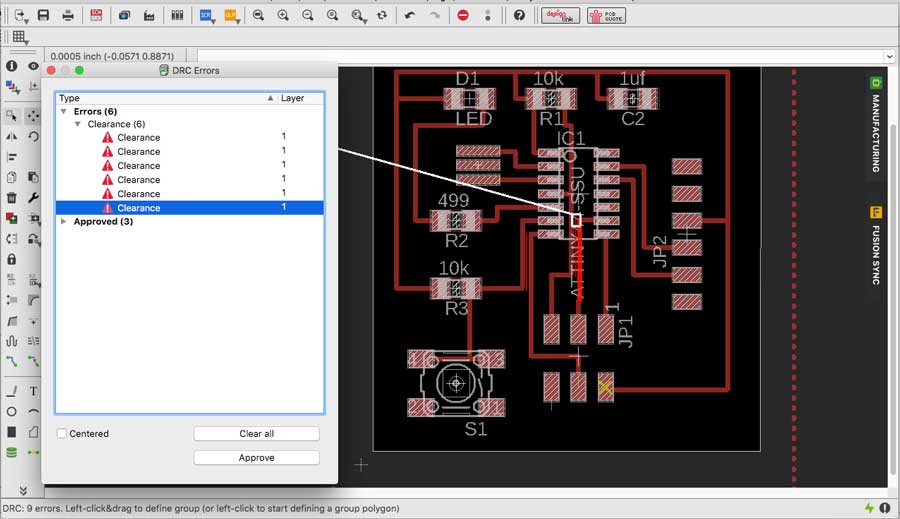The image size is (900, 519).
Task: Select the first Clearance error in list
Action: pyautogui.click(x=138, y=138)
